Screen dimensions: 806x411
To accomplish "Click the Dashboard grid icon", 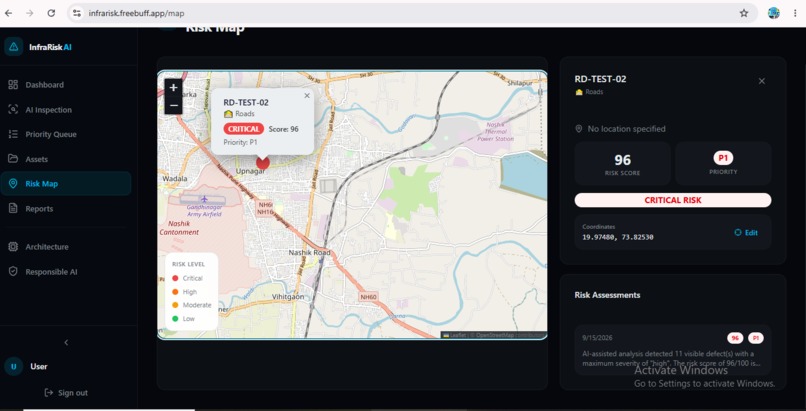I will (13, 85).
